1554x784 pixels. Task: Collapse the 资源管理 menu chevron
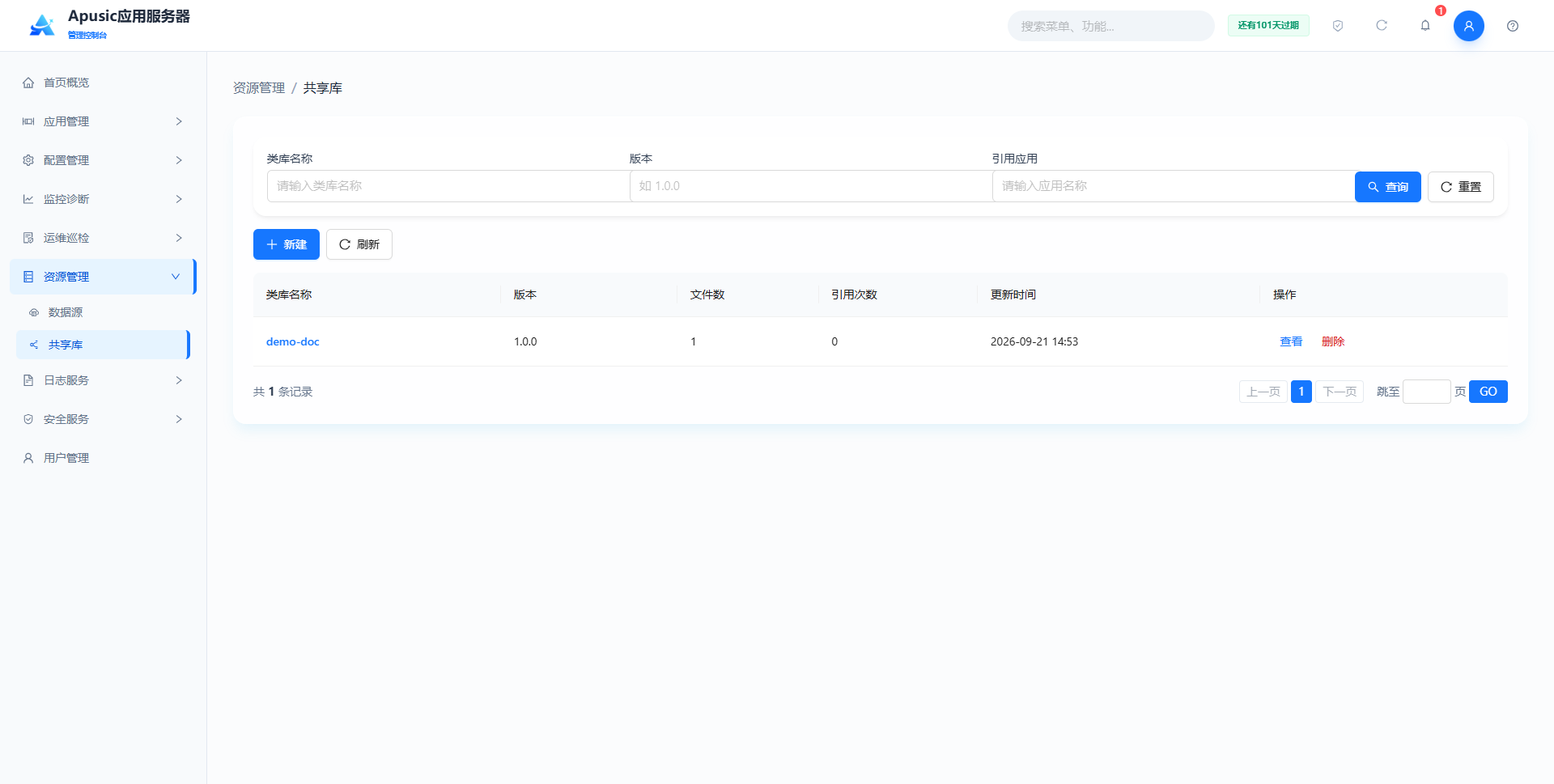pos(176,277)
